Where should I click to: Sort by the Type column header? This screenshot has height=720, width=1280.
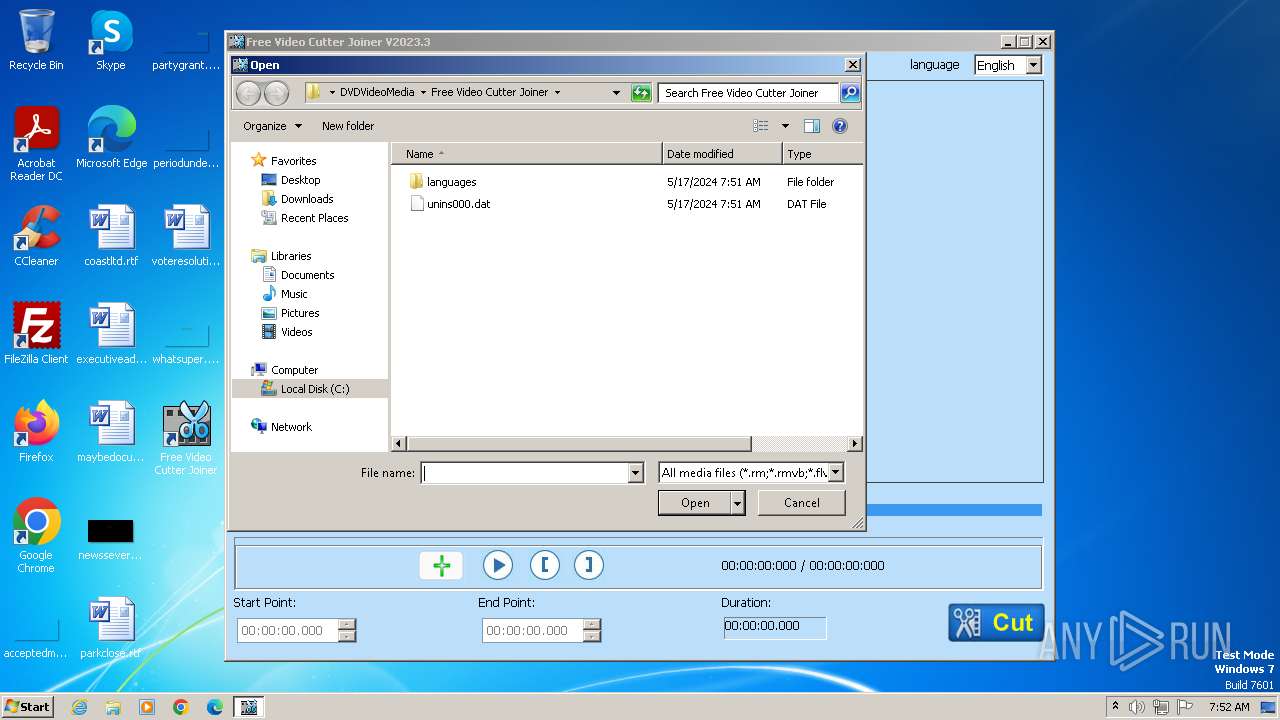[x=822, y=154]
